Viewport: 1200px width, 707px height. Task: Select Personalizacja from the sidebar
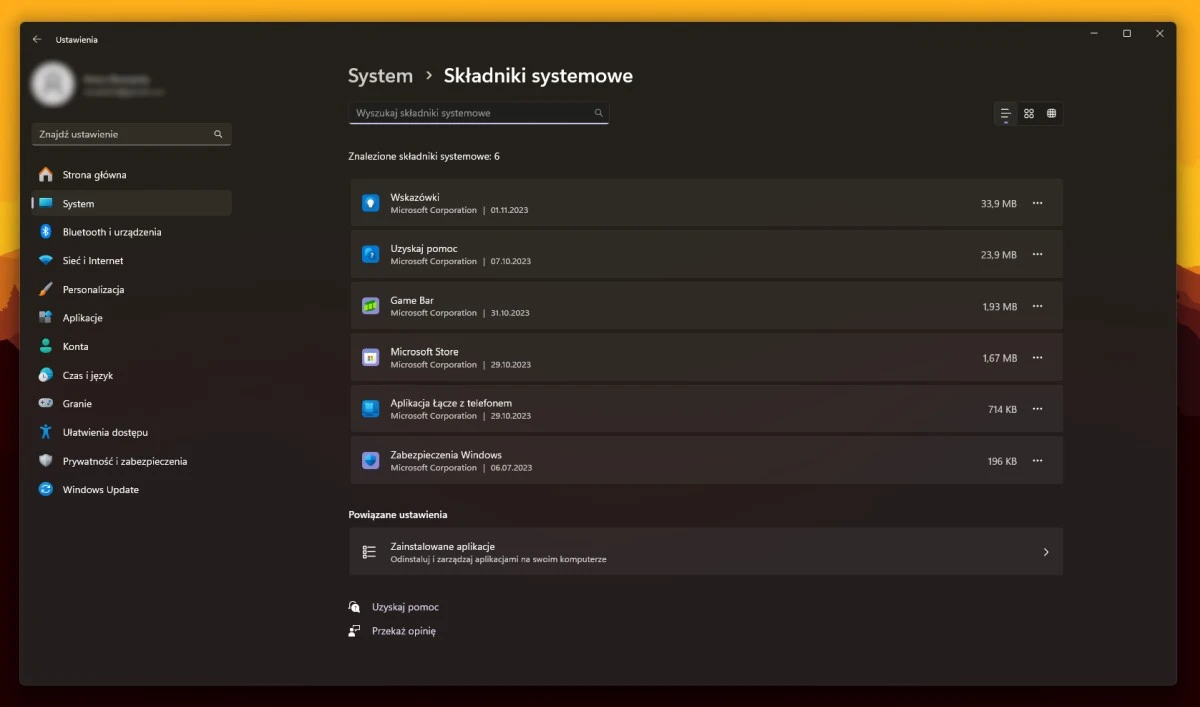pos(93,289)
